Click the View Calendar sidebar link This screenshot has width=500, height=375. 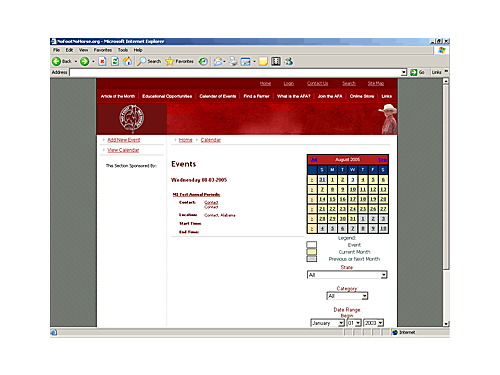(123, 150)
